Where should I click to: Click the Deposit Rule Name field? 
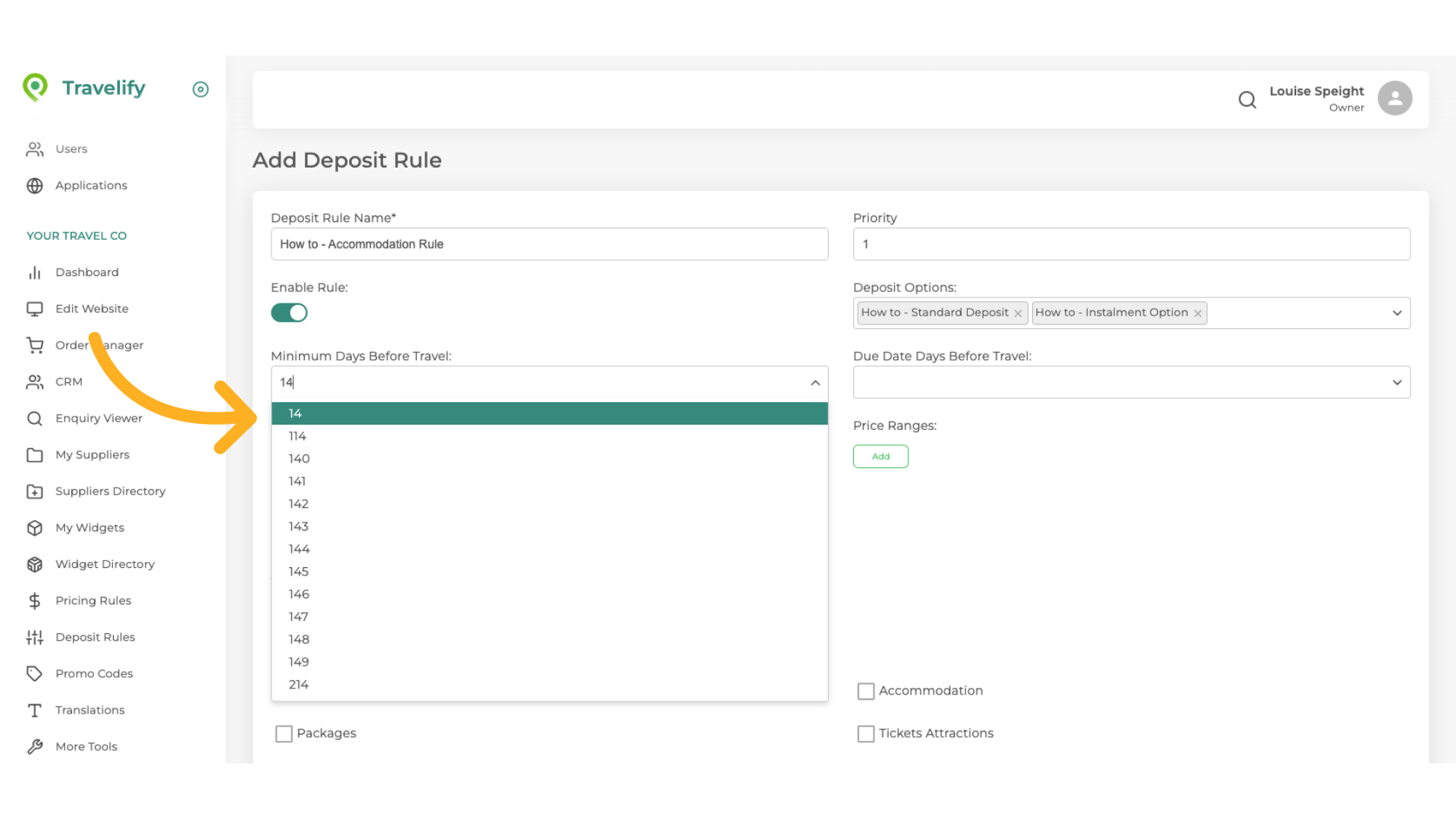(549, 244)
